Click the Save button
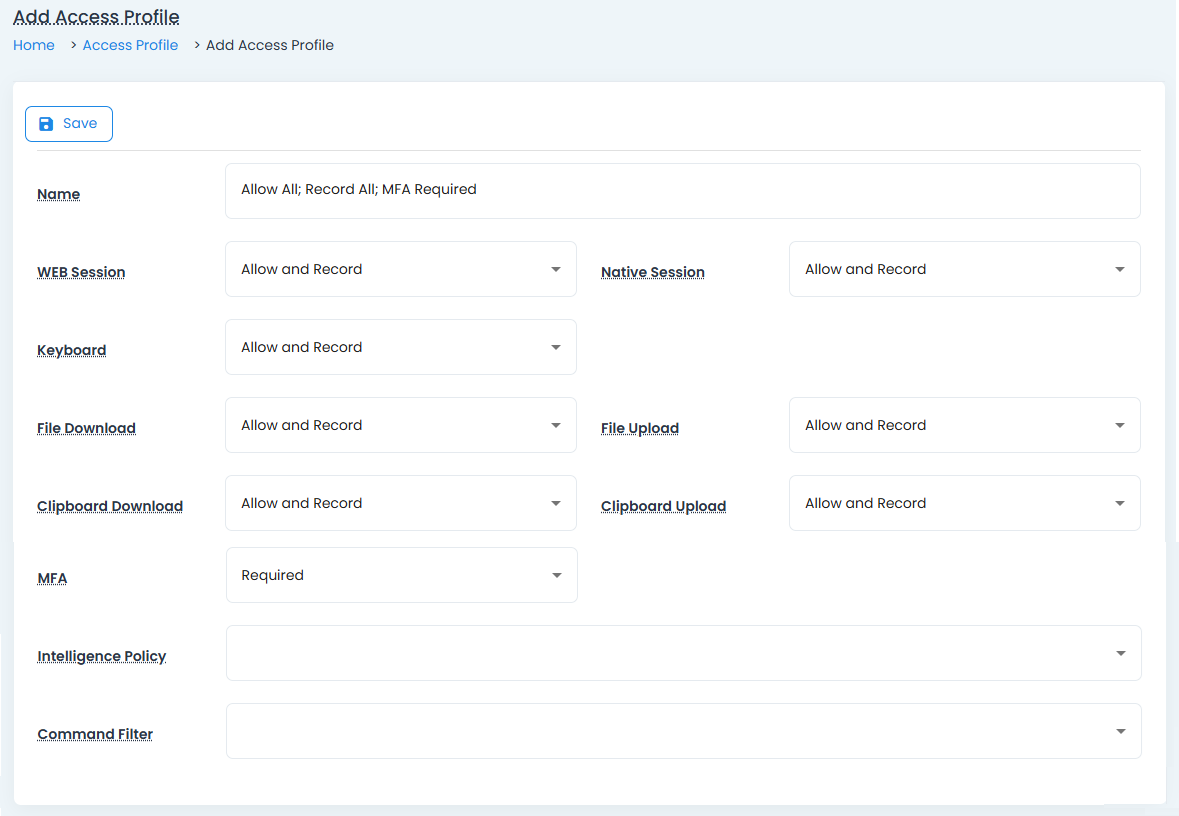Screen dimensions: 1179x816 [69, 124]
